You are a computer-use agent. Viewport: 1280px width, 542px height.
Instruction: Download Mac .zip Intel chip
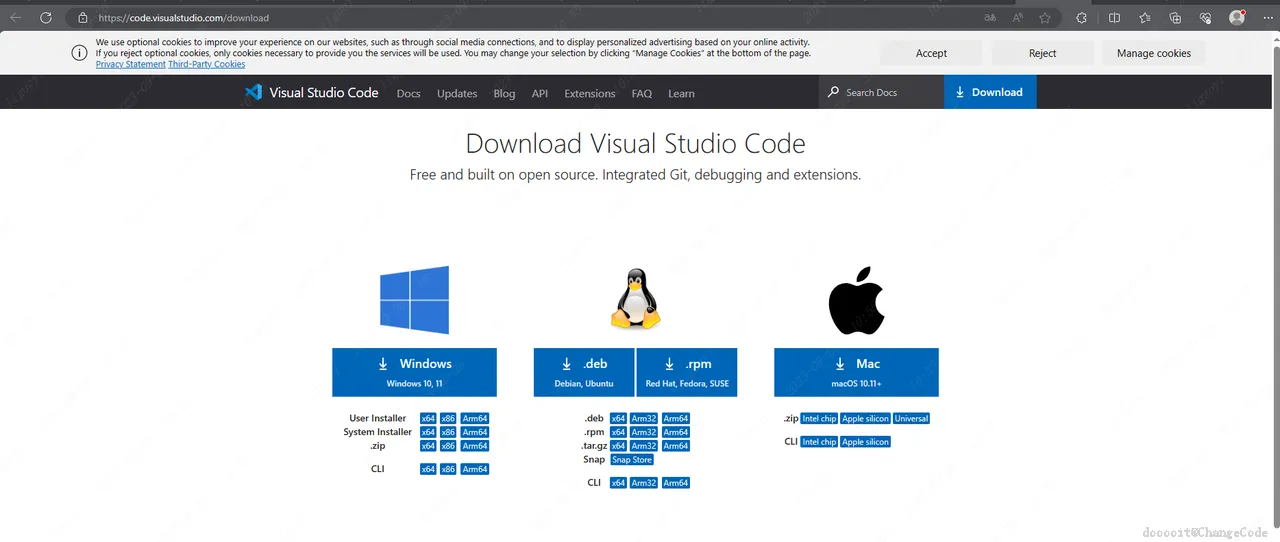point(819,418)
